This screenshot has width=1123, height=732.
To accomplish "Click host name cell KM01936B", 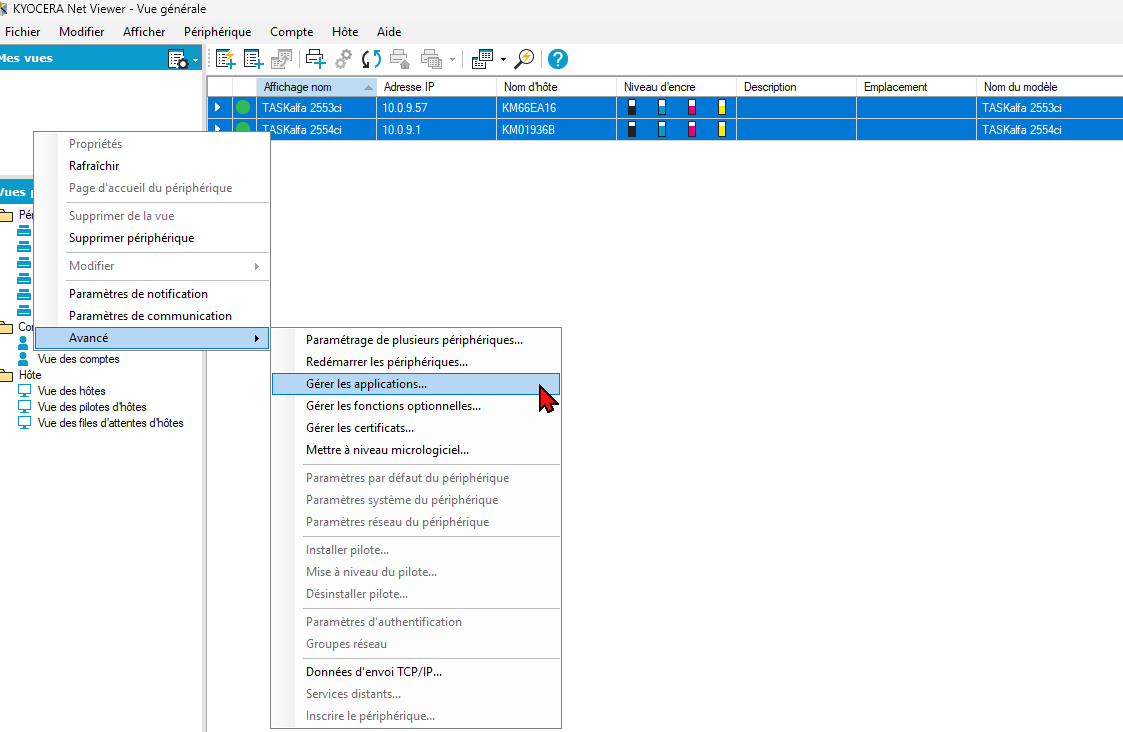I will pyautogui.click(x=556, y=130).
